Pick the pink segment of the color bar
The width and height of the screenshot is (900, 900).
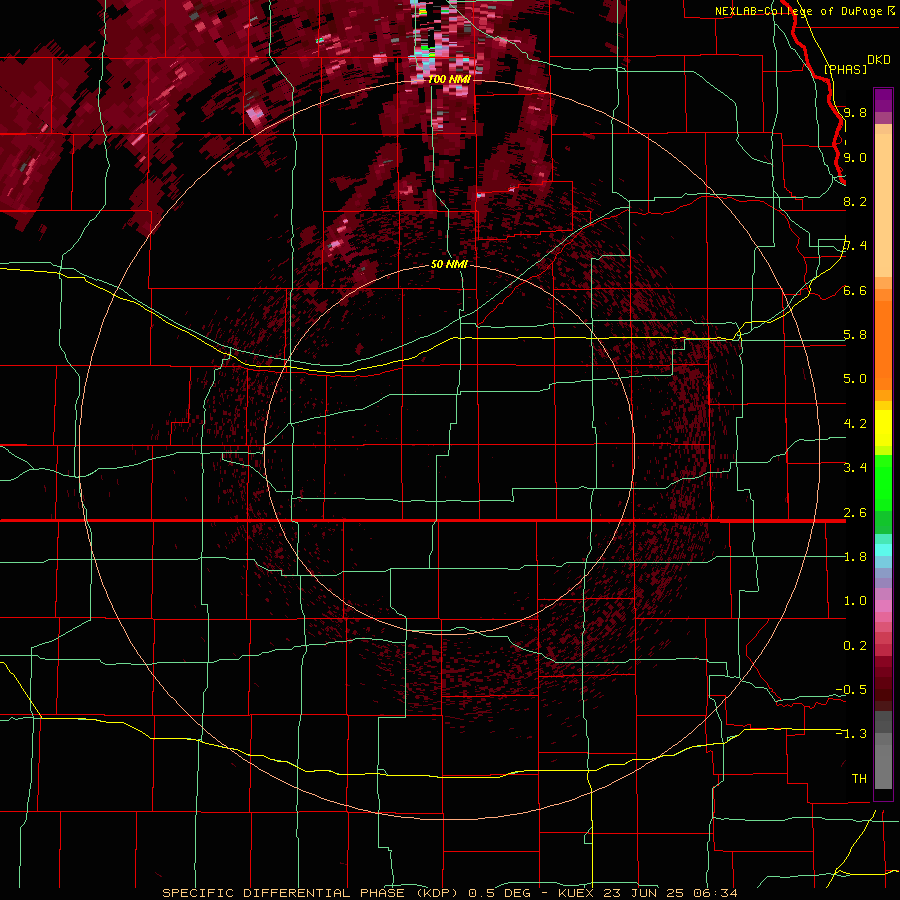883,606
